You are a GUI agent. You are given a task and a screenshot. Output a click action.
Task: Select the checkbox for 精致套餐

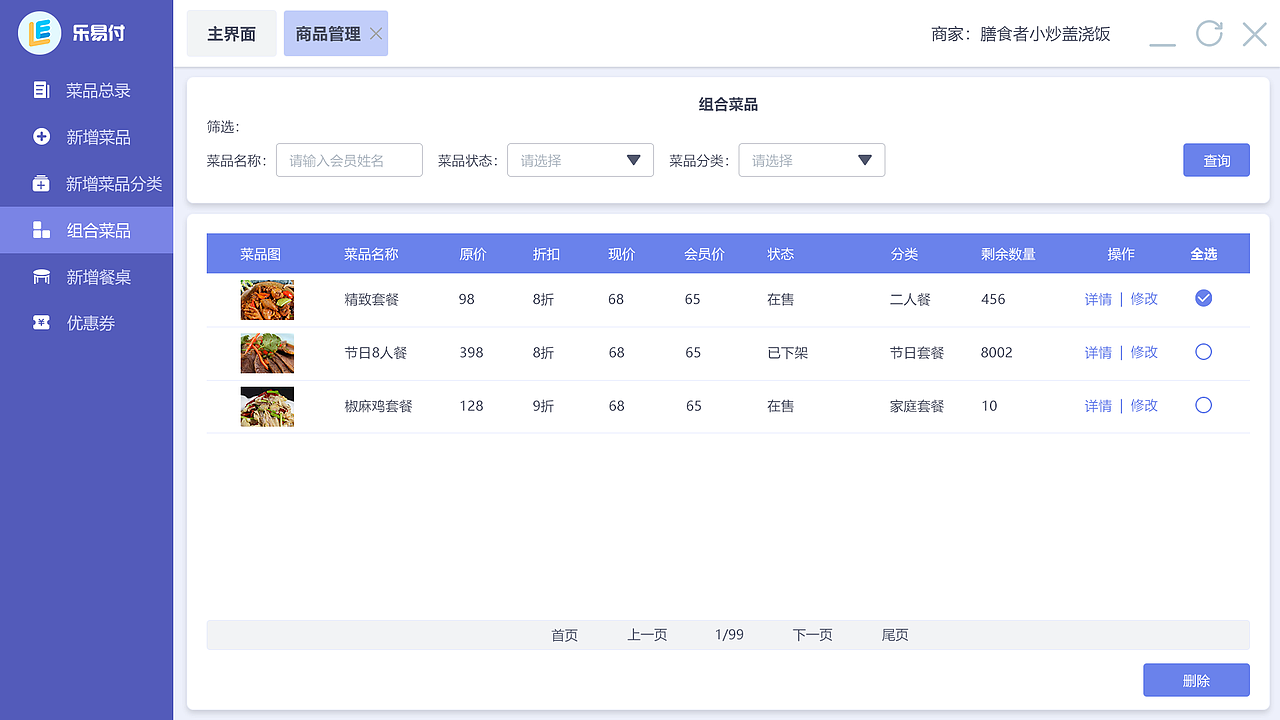(x=1203, y=297)
